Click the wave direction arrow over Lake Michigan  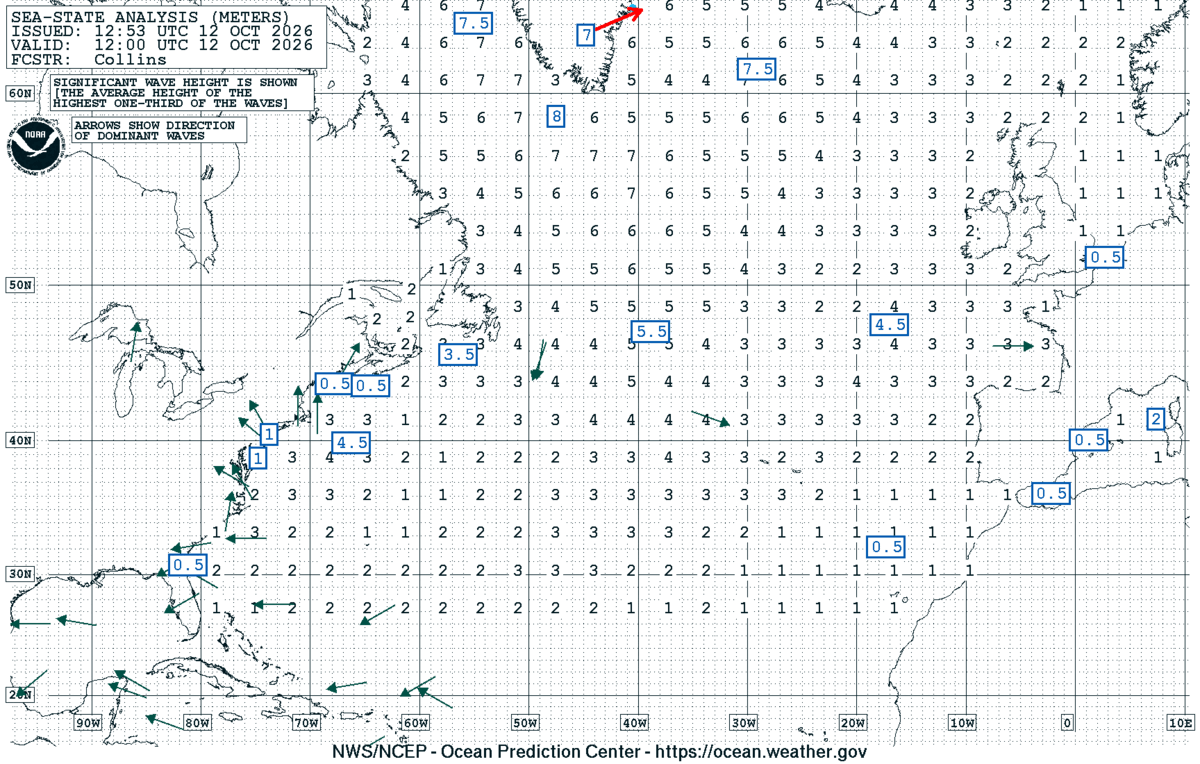(136, 339)
